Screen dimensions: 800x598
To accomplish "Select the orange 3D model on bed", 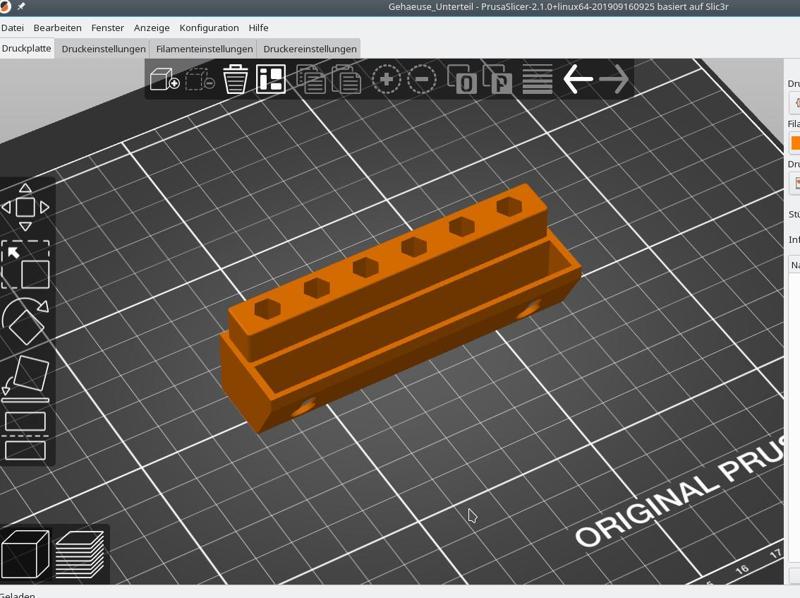I will 400,307.
